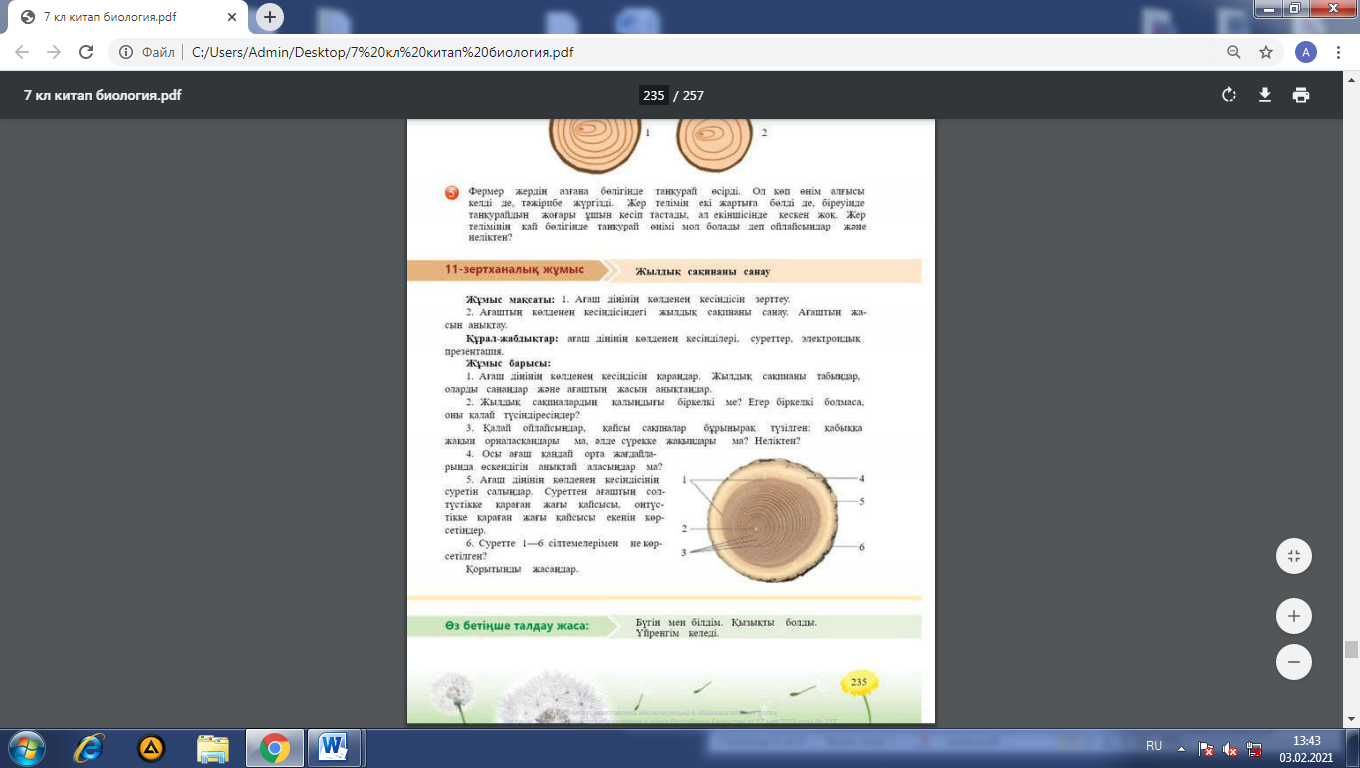Click the PDF title in the viewer toolbar
The image size is (1360, 768).
tap(102, 96)
